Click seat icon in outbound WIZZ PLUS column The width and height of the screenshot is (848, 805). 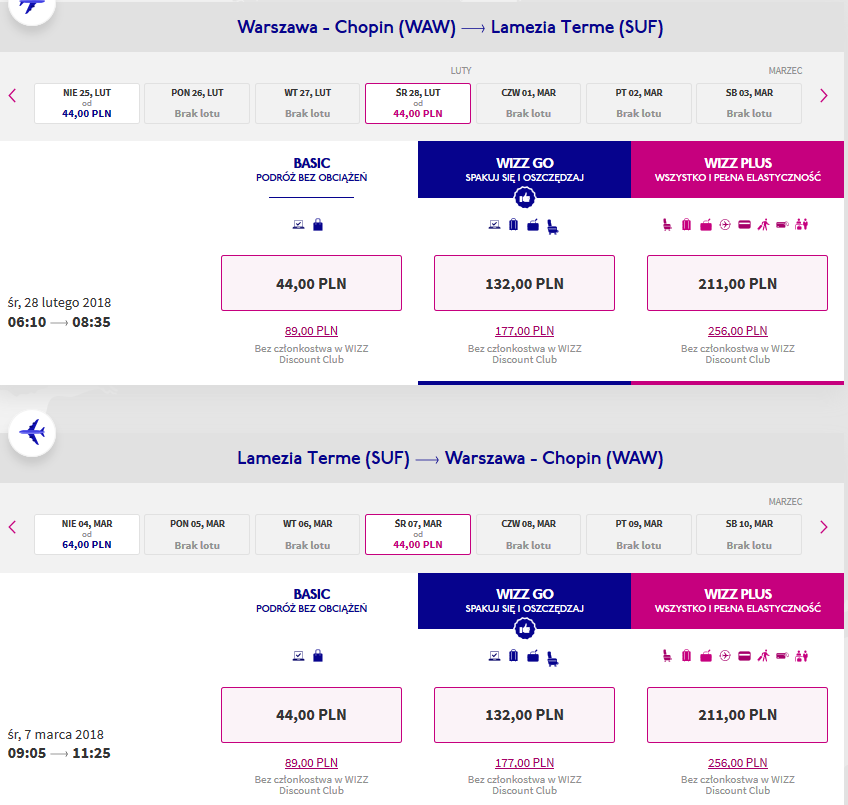point(667,225)
